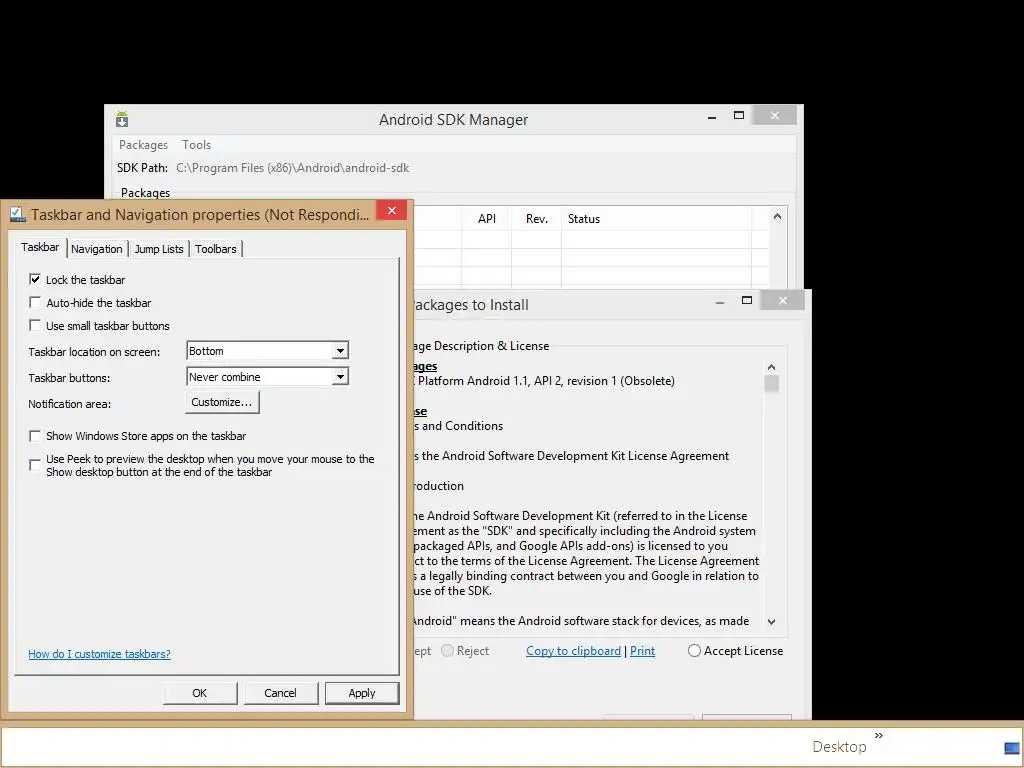Click the SDK Path text C:\Program Files (x86)\Android\android-sdk

[x=293, y=168]
